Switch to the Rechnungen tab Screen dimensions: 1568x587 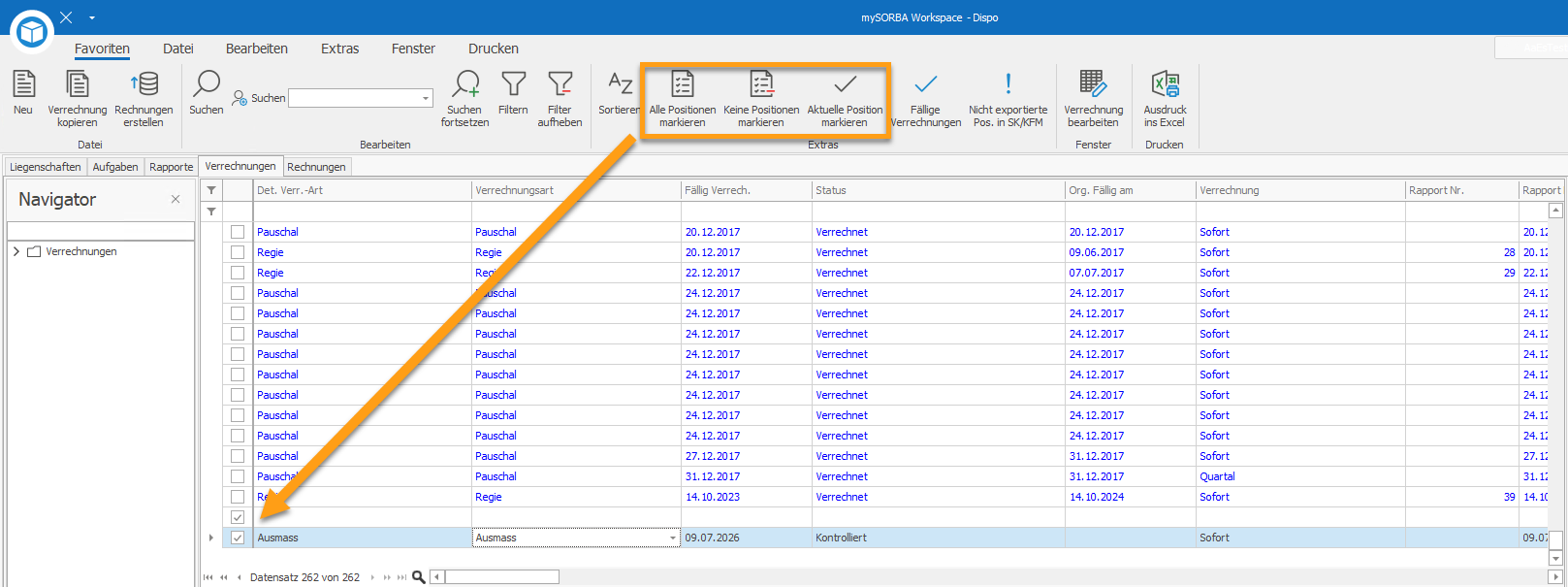316,167
